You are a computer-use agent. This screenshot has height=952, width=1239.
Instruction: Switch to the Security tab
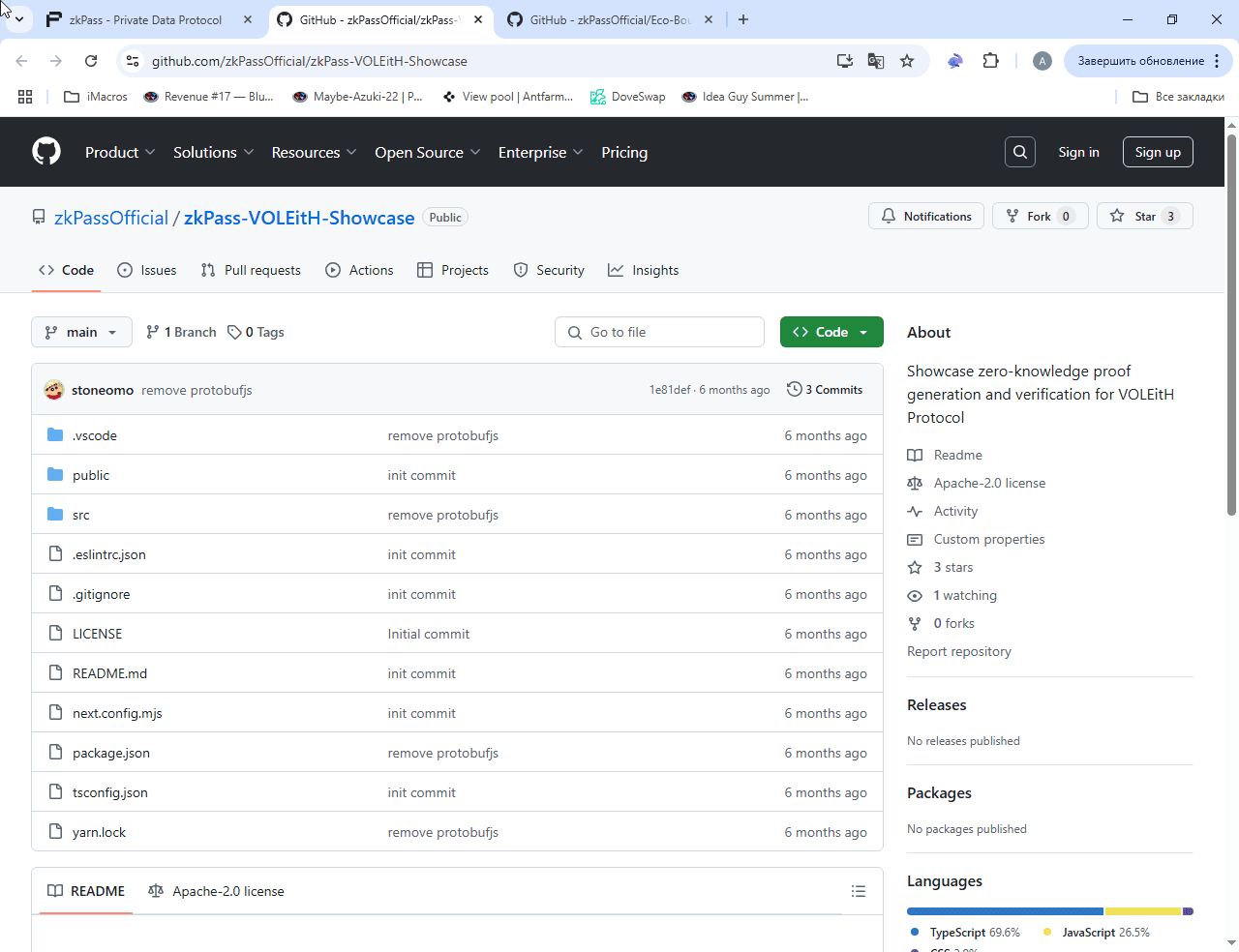[x=549, y=270]
